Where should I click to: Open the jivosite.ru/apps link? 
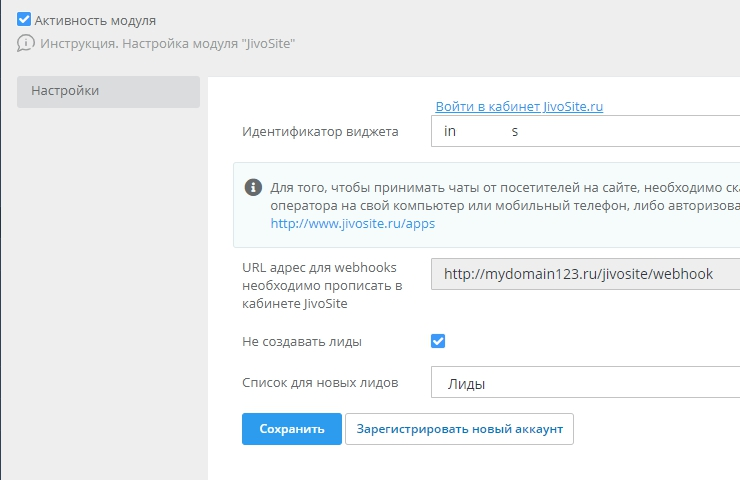[x=352, y=224]
